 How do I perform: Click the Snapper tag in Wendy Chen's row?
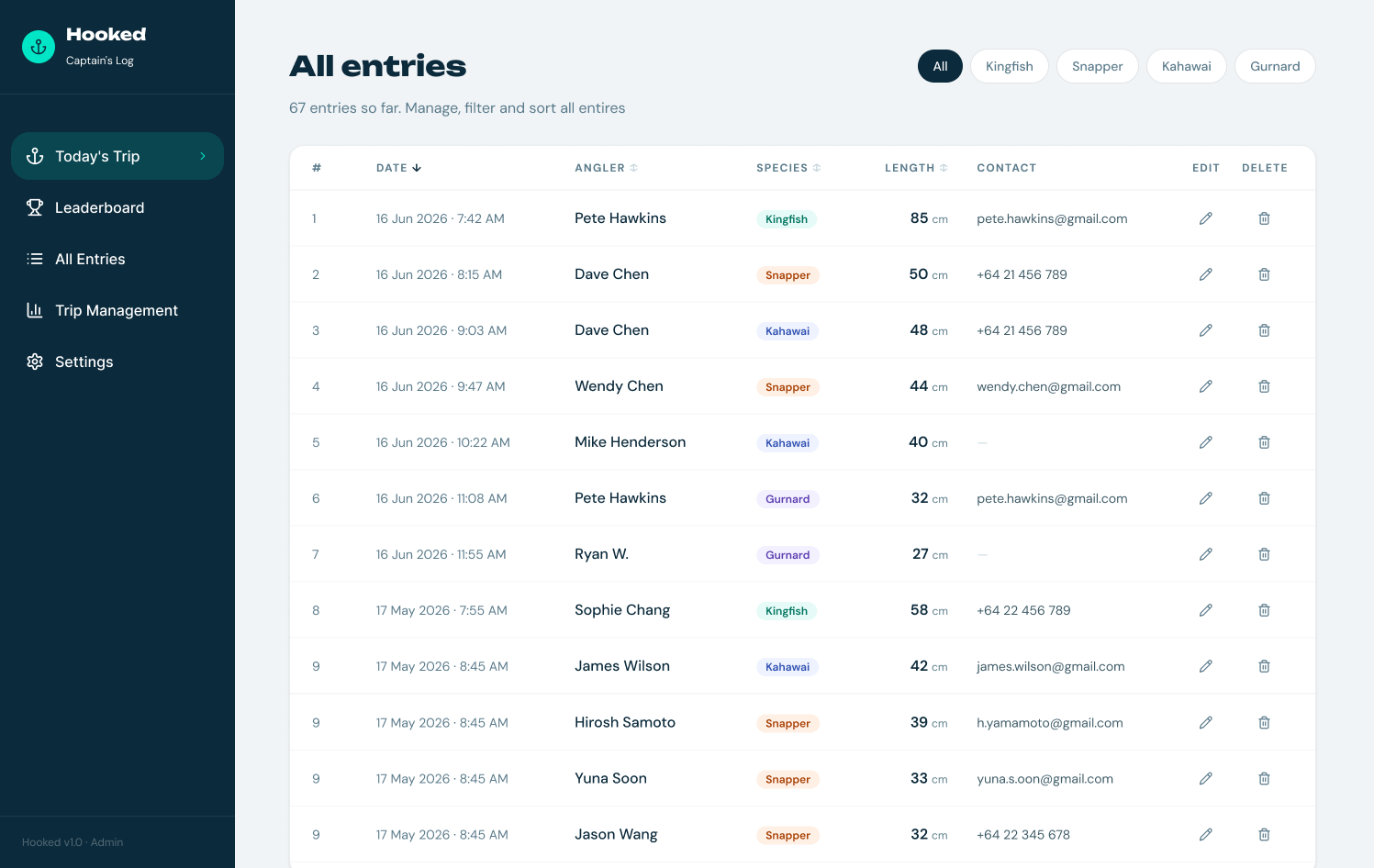788,387
